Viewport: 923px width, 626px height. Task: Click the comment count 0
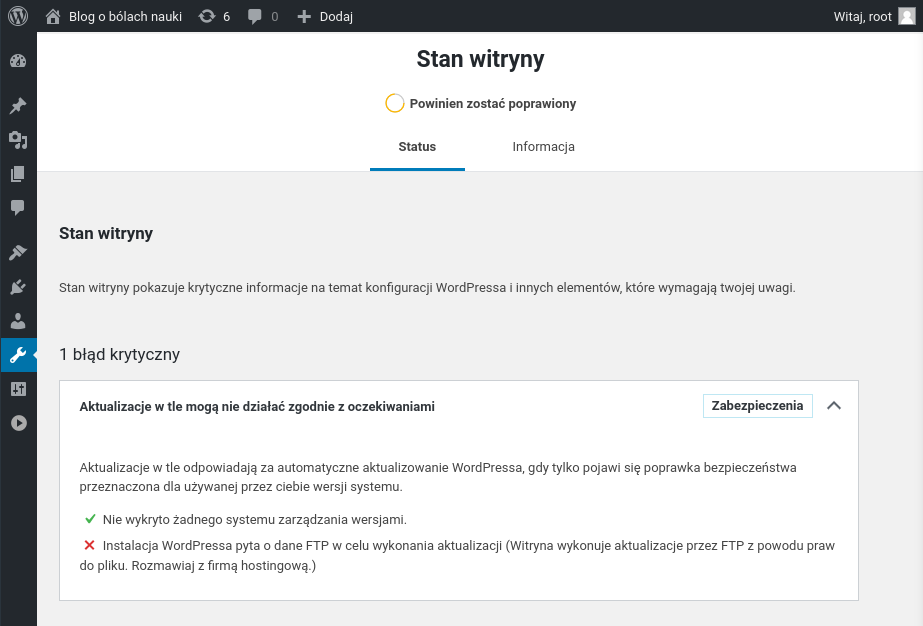[274, 16]
